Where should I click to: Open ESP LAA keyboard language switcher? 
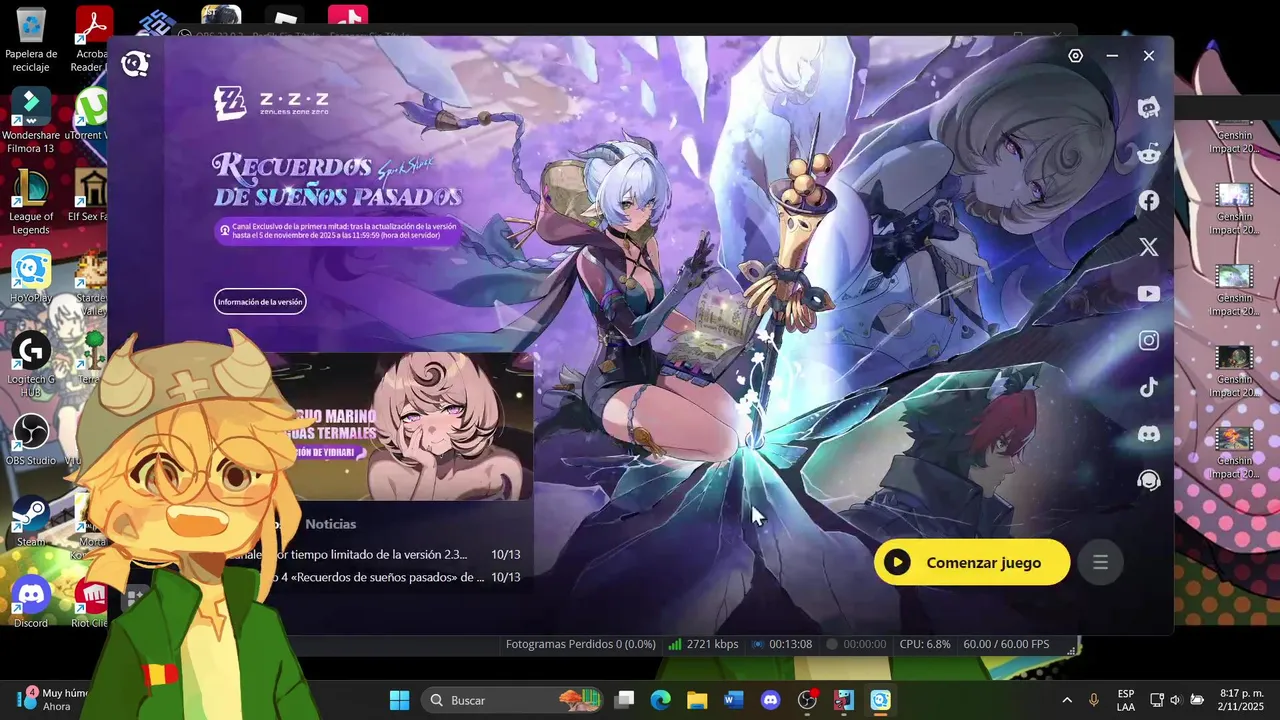(1126, 700)
